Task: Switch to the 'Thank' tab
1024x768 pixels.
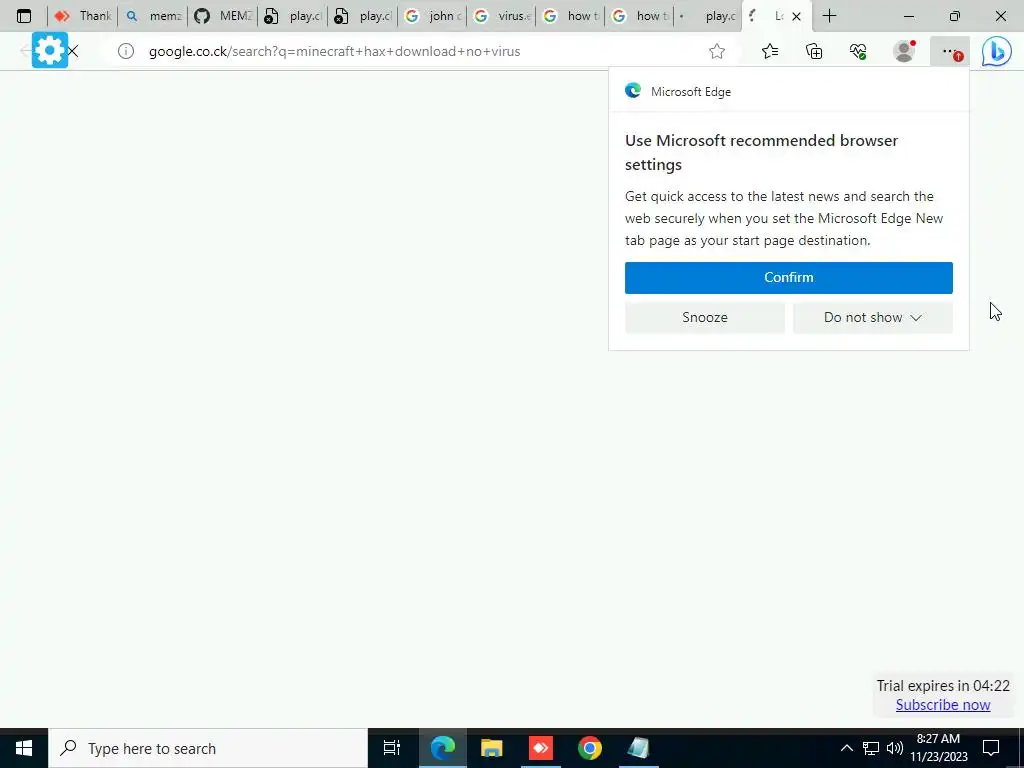Action: [83, 16]
